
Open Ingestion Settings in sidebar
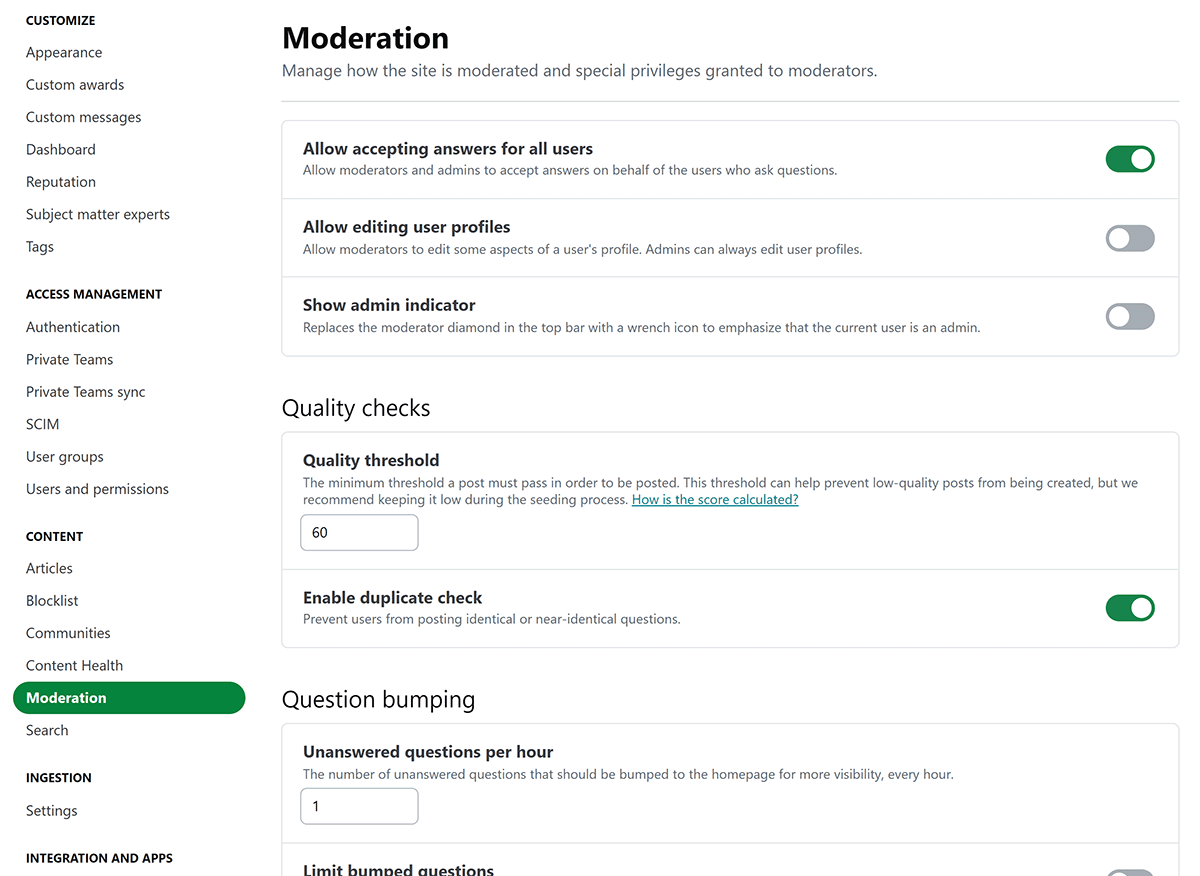point(52,811)
